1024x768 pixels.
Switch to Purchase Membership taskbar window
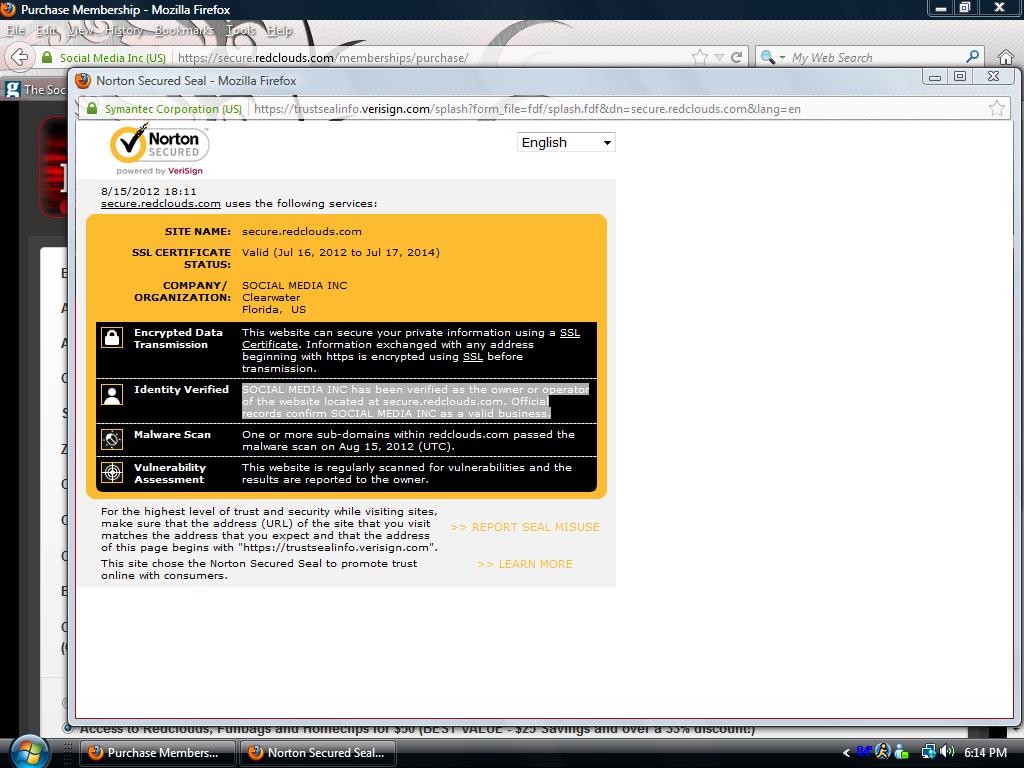coord(156,752)
